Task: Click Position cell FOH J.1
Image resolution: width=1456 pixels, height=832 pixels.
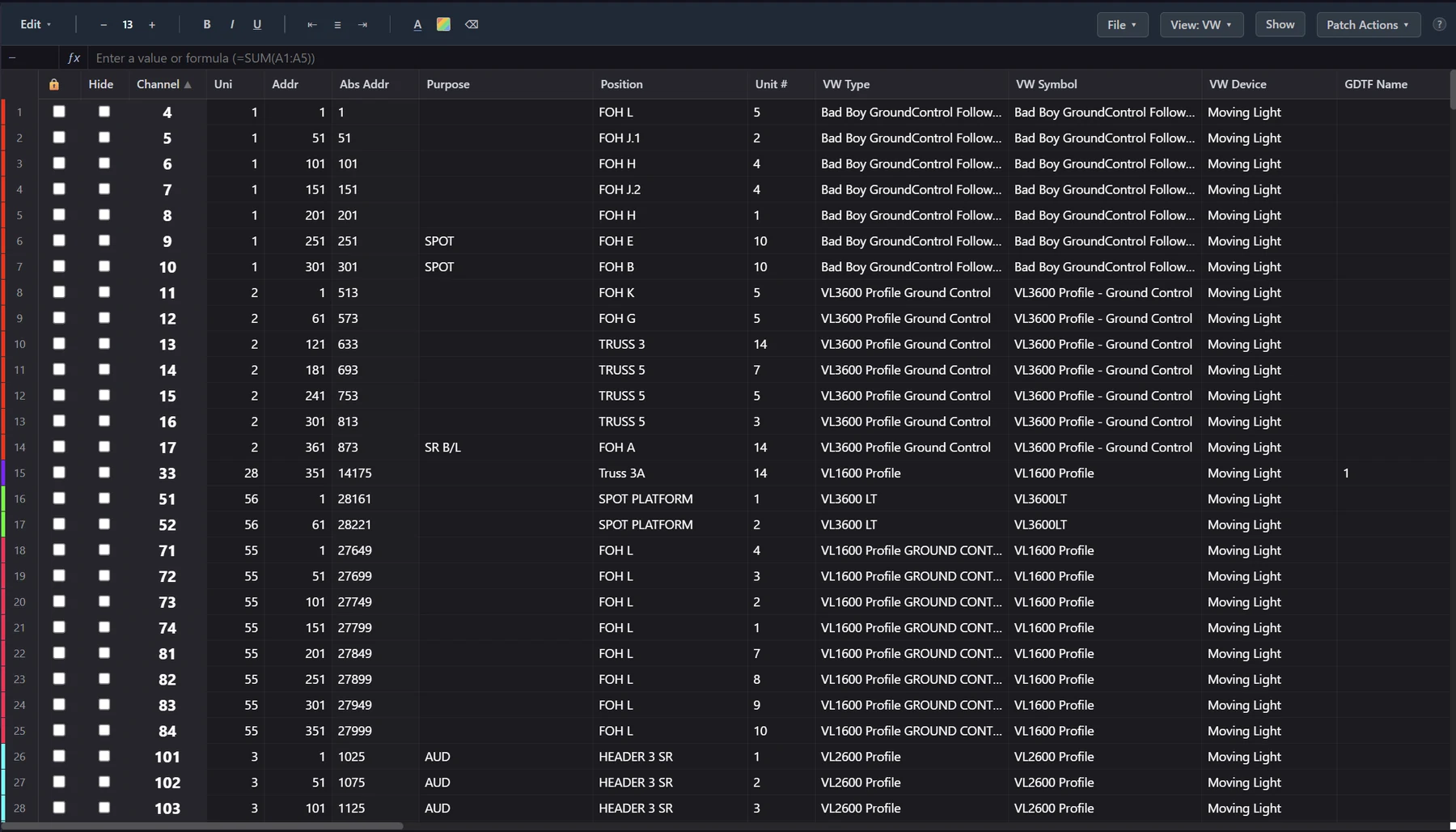Action: click(671, 138)
